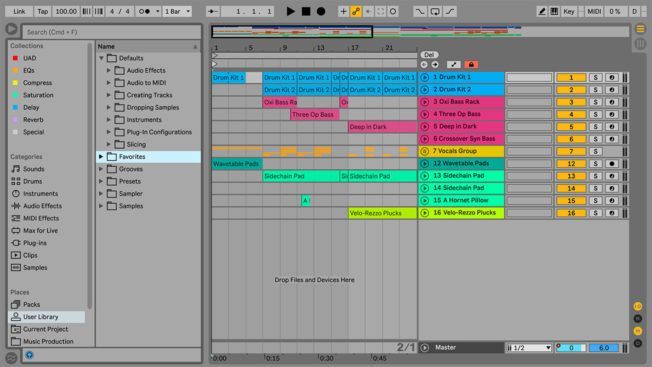Toggle the Automation Arm link icon

coord(356,11)
